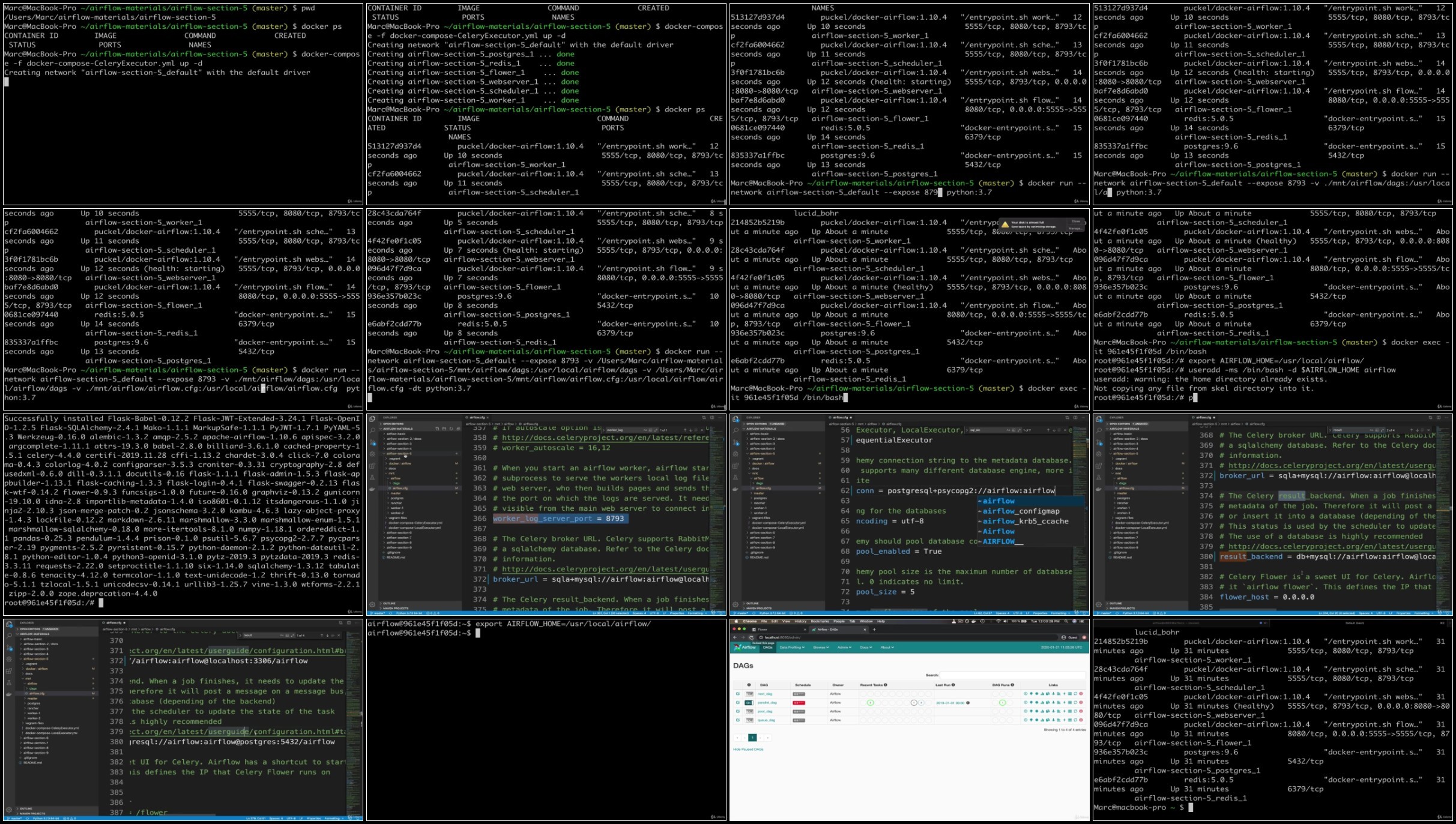
Task: Open Spotlight search in macOS menu bar
Action: point(1066,621)
